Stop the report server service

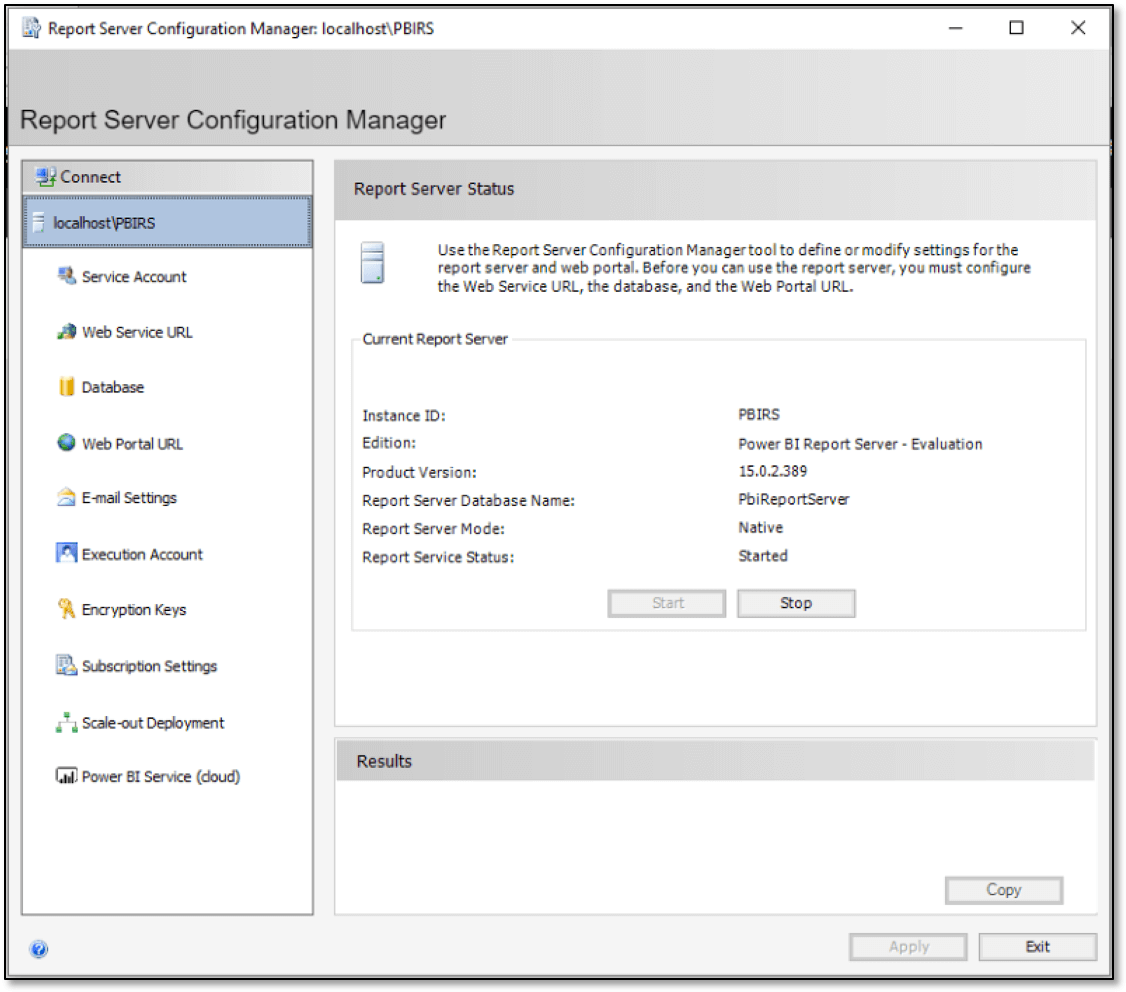pyautogui.click(x=796, y=603)
